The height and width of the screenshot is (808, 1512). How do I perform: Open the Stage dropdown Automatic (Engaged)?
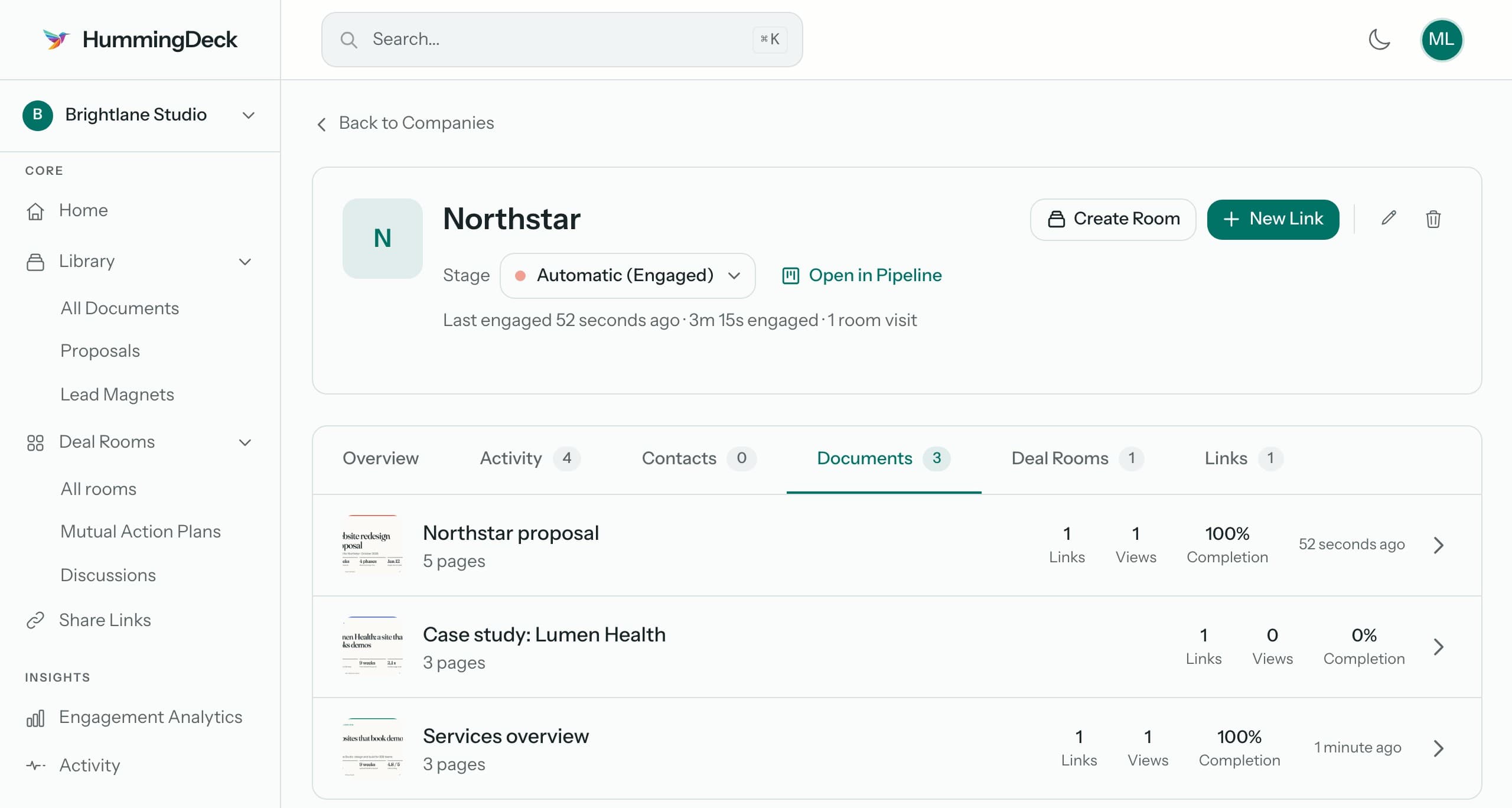[x=627, y=276]
